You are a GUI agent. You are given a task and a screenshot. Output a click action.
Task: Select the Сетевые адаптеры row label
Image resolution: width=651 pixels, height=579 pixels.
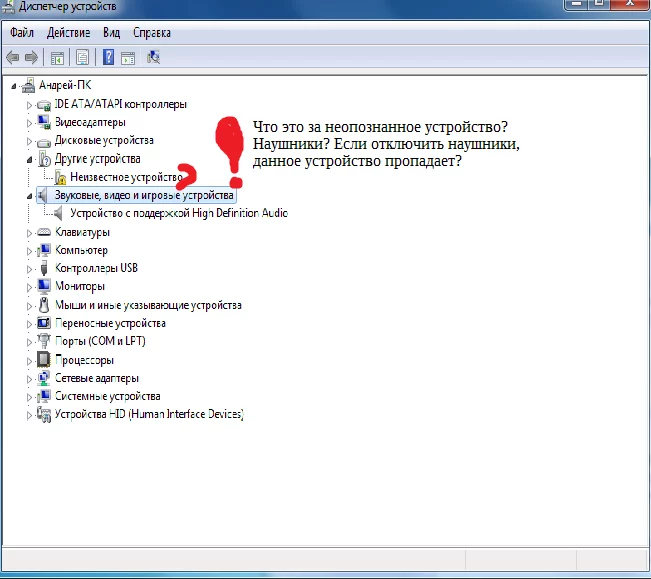[x=97, y=378]
